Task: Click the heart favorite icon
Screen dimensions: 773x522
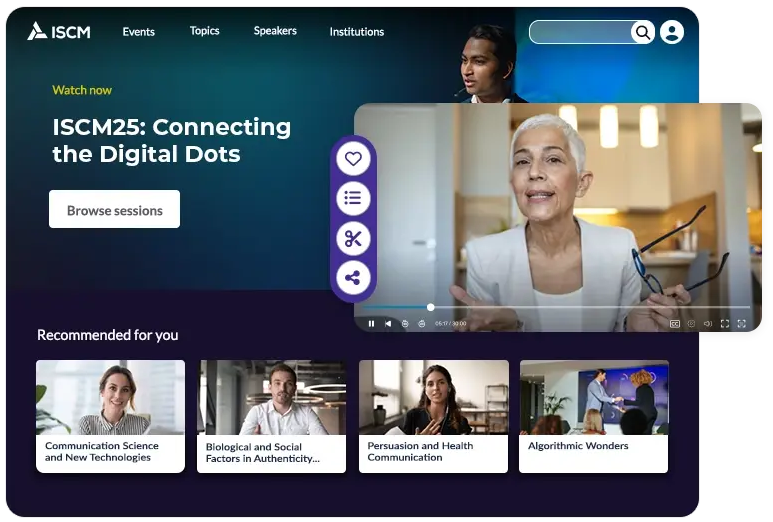Action: coord(353,158)
